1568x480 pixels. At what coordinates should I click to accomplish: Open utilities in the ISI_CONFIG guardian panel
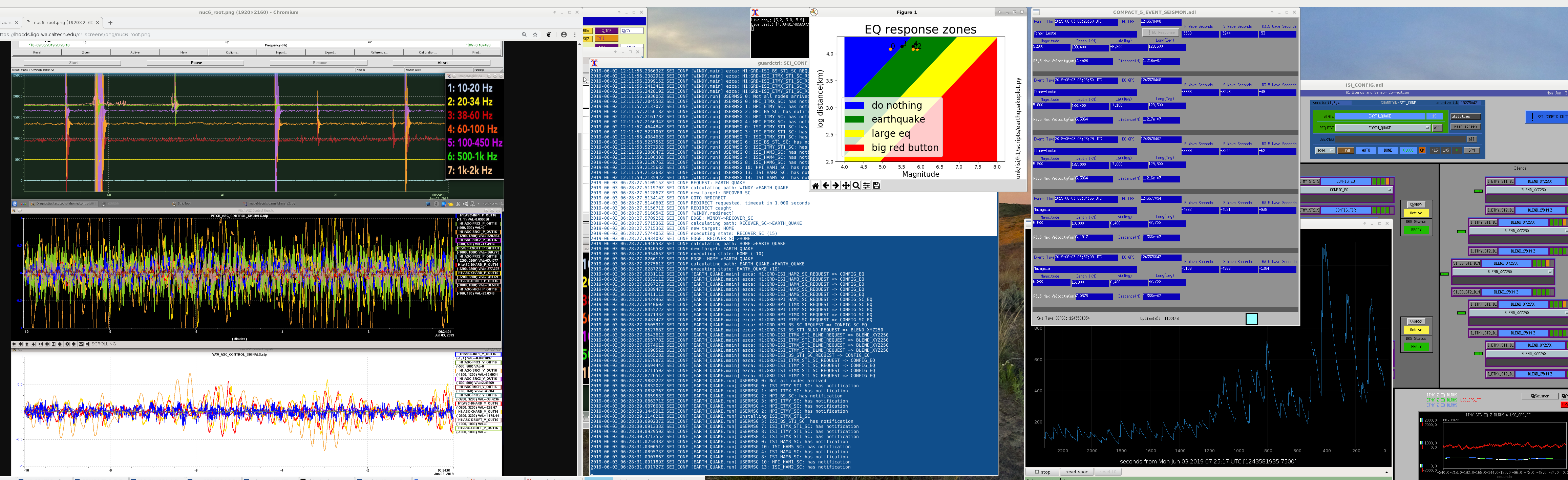coord(1465,116)
